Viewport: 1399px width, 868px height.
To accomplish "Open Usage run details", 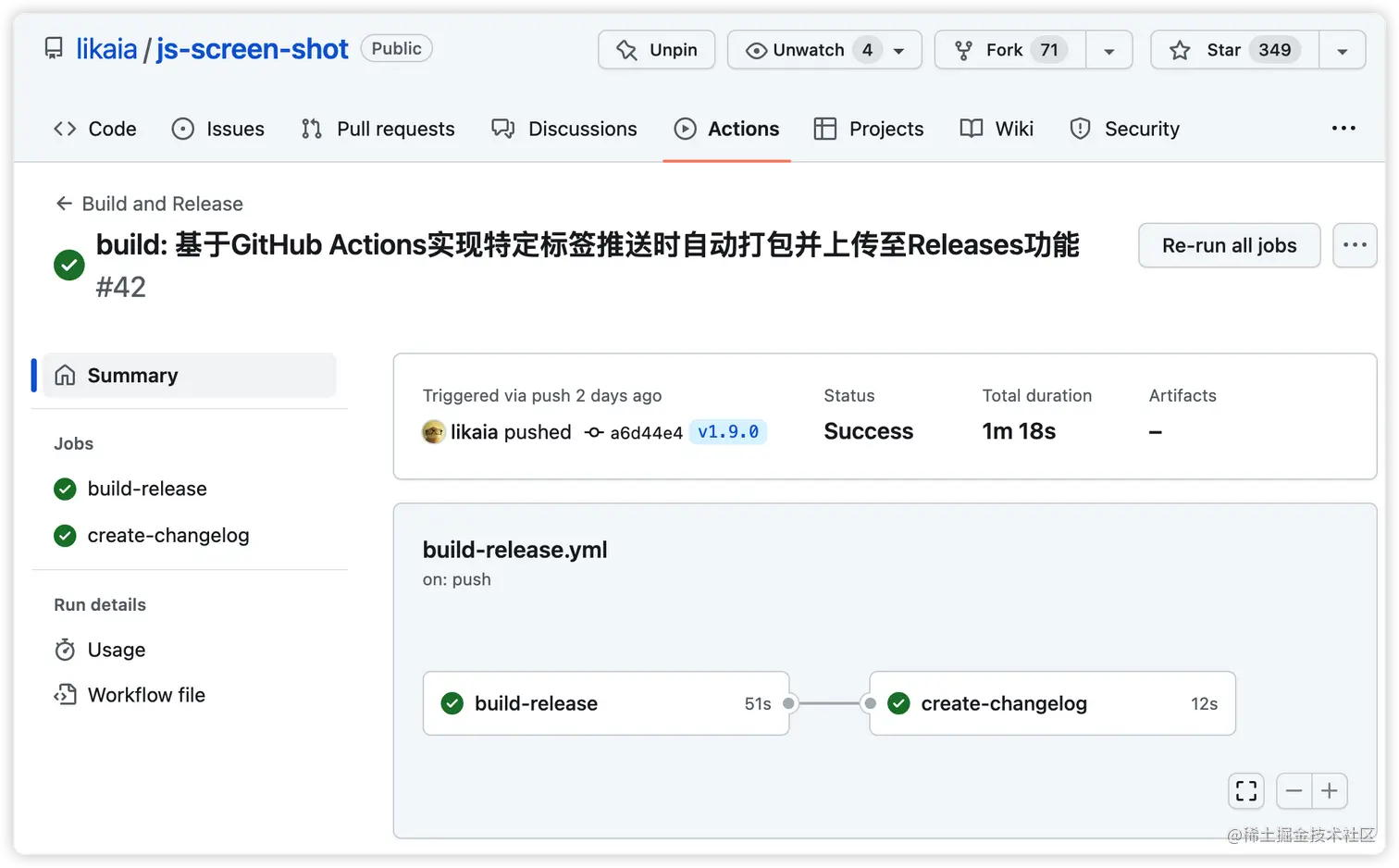I will click(x=117, y=650).
